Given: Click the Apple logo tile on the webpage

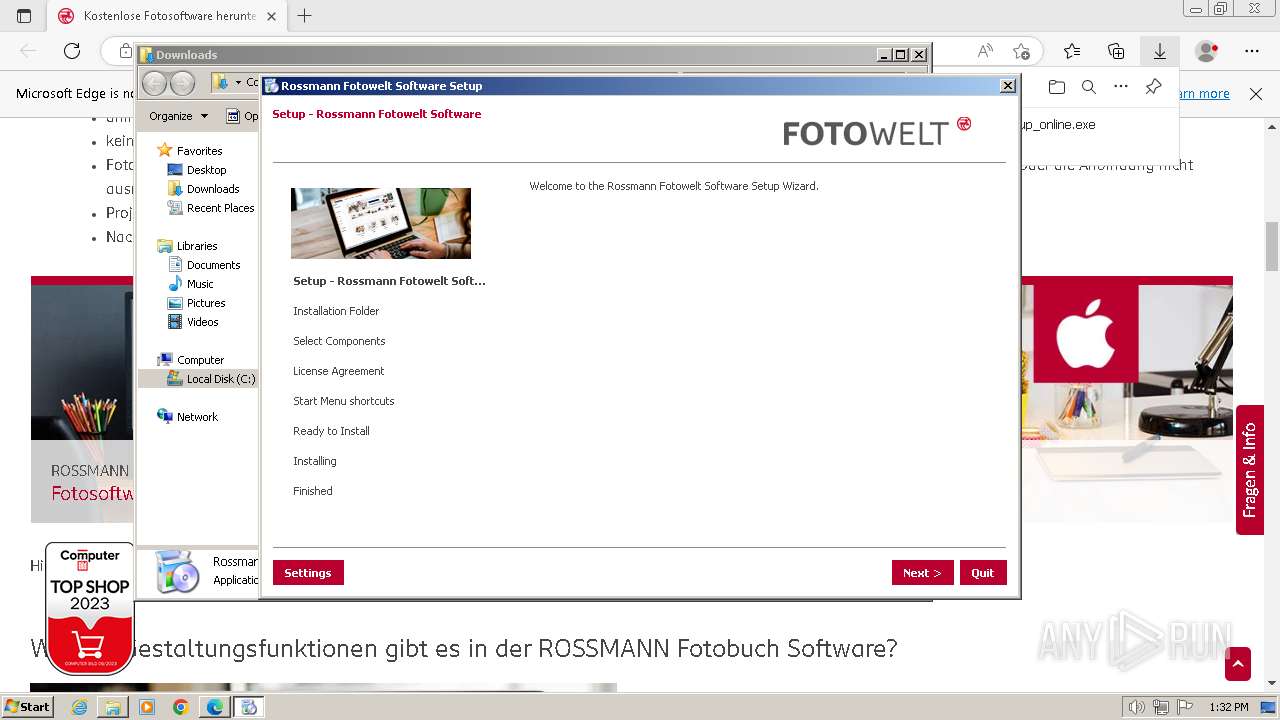Looking at the screenshot, I should pyautogui.click(x=1086, y=333).
